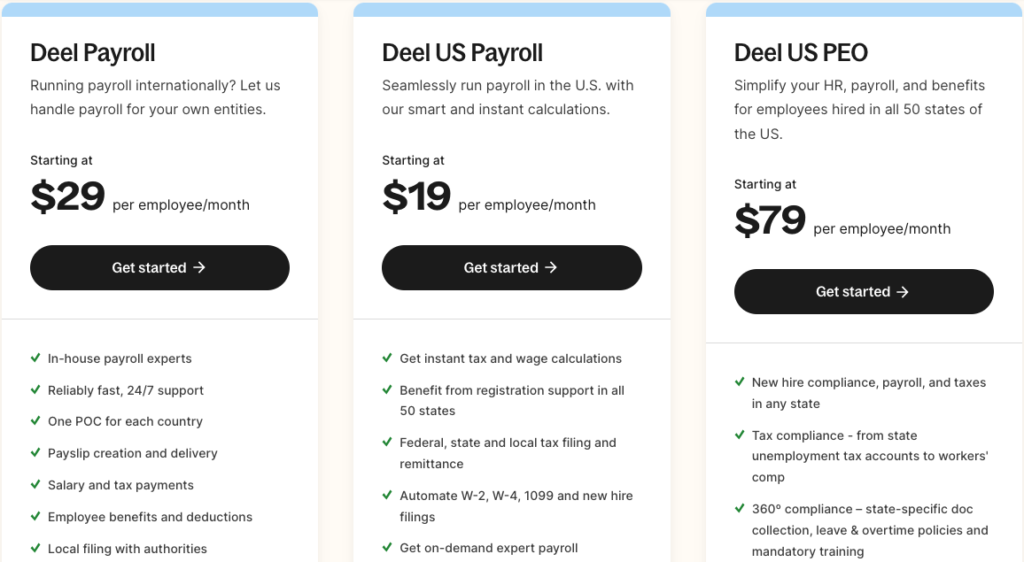Click checkmark beside 360° compliance feature

pos(739,508)
